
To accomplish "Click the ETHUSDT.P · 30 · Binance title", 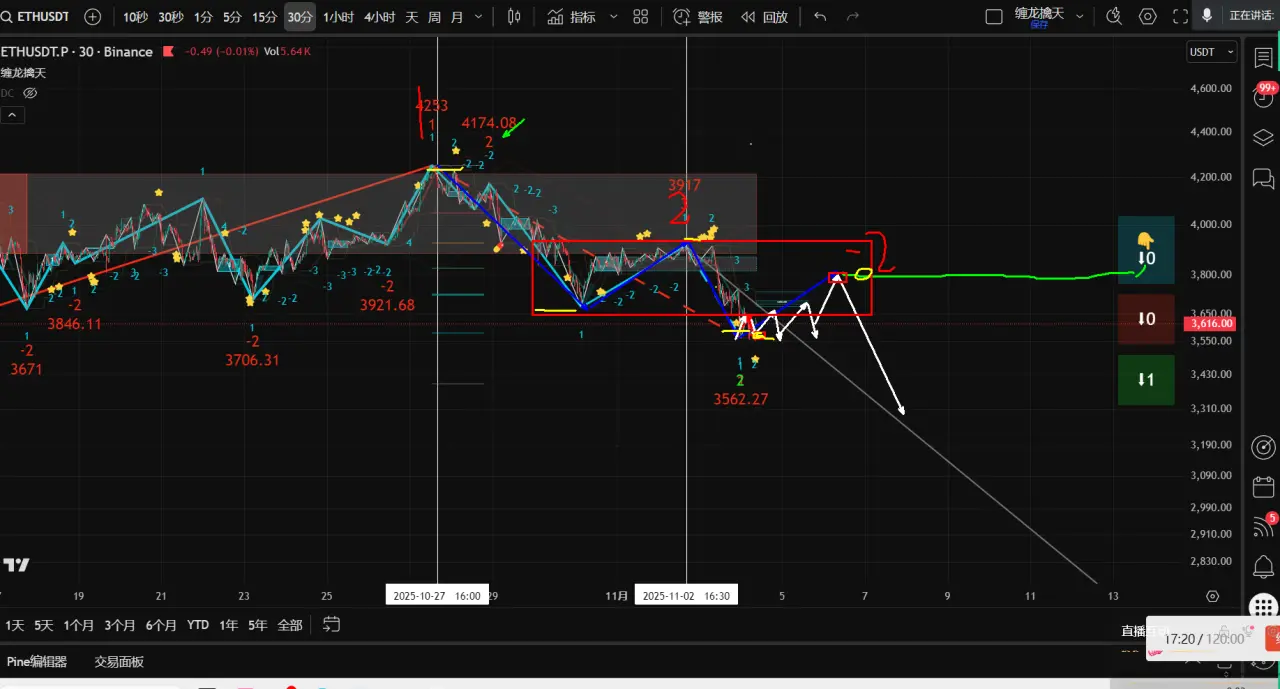I will (76, 52).
